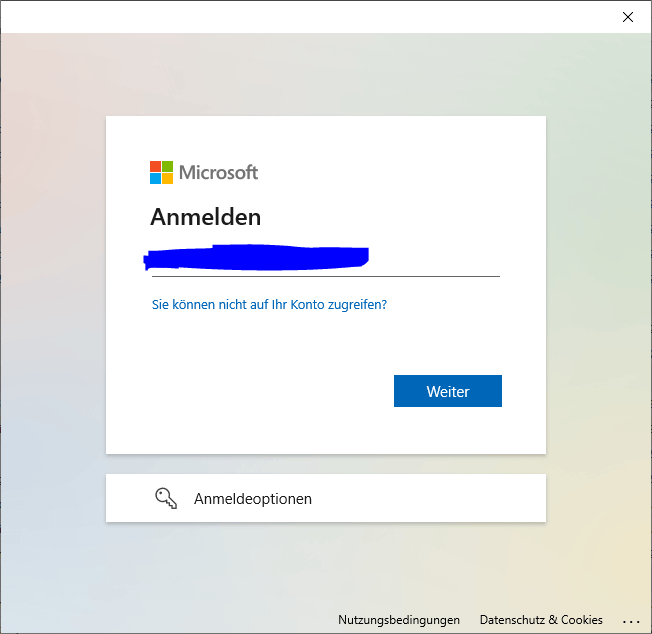This screenshot has height=634, width=652.
Task: Click the red square of Microsoft logo
Action: point(156,167)
